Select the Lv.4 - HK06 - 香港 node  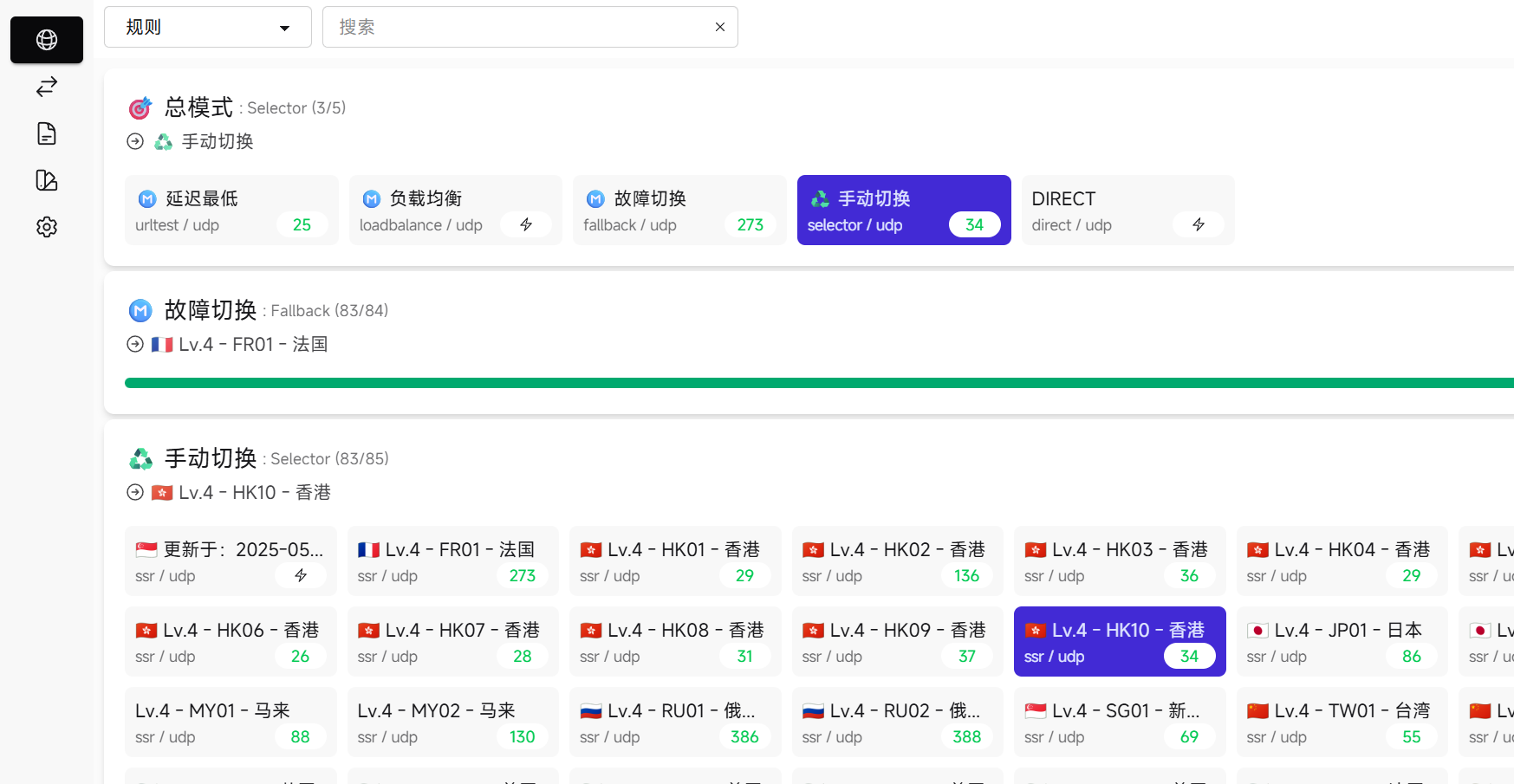pyautogui.click(x=231, y=642)
